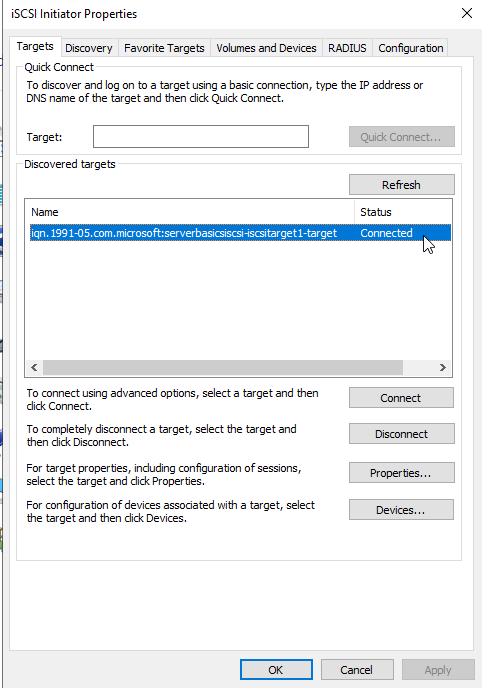Click the Refresh button

pyautogui.click(x=401, y=185)
